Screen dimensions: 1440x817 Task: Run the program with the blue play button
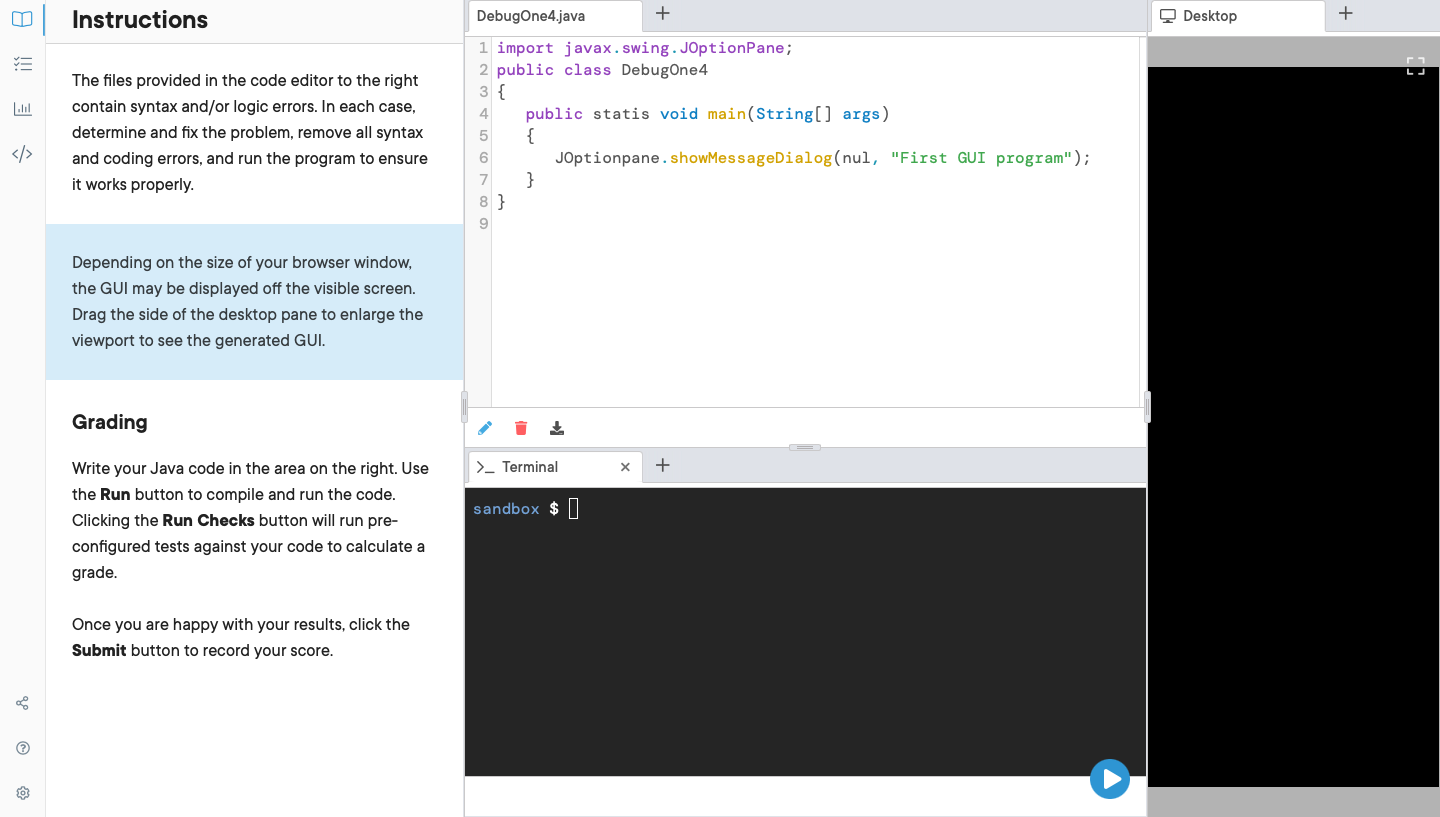1109,779
